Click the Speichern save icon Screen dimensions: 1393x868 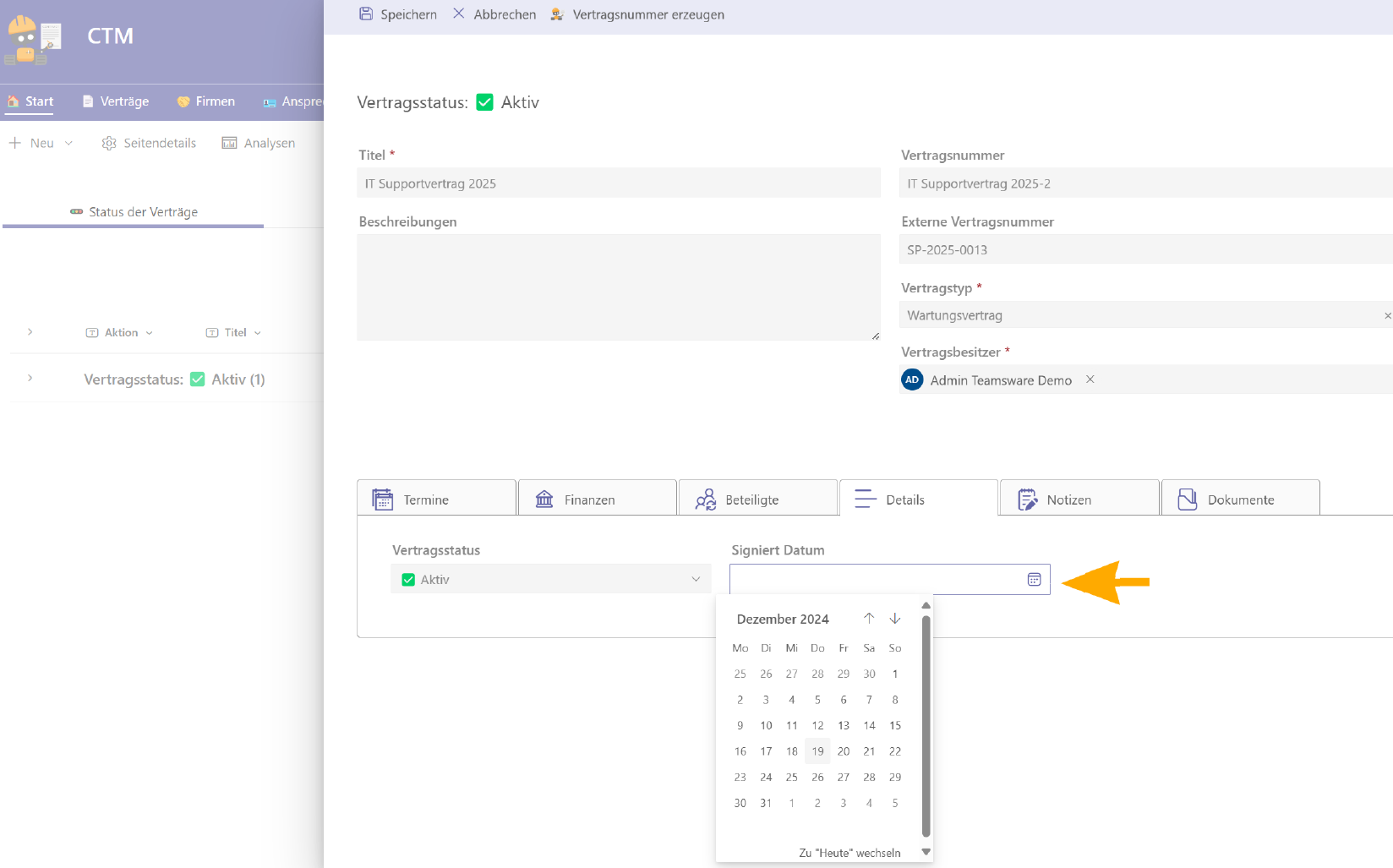(366, 14)
